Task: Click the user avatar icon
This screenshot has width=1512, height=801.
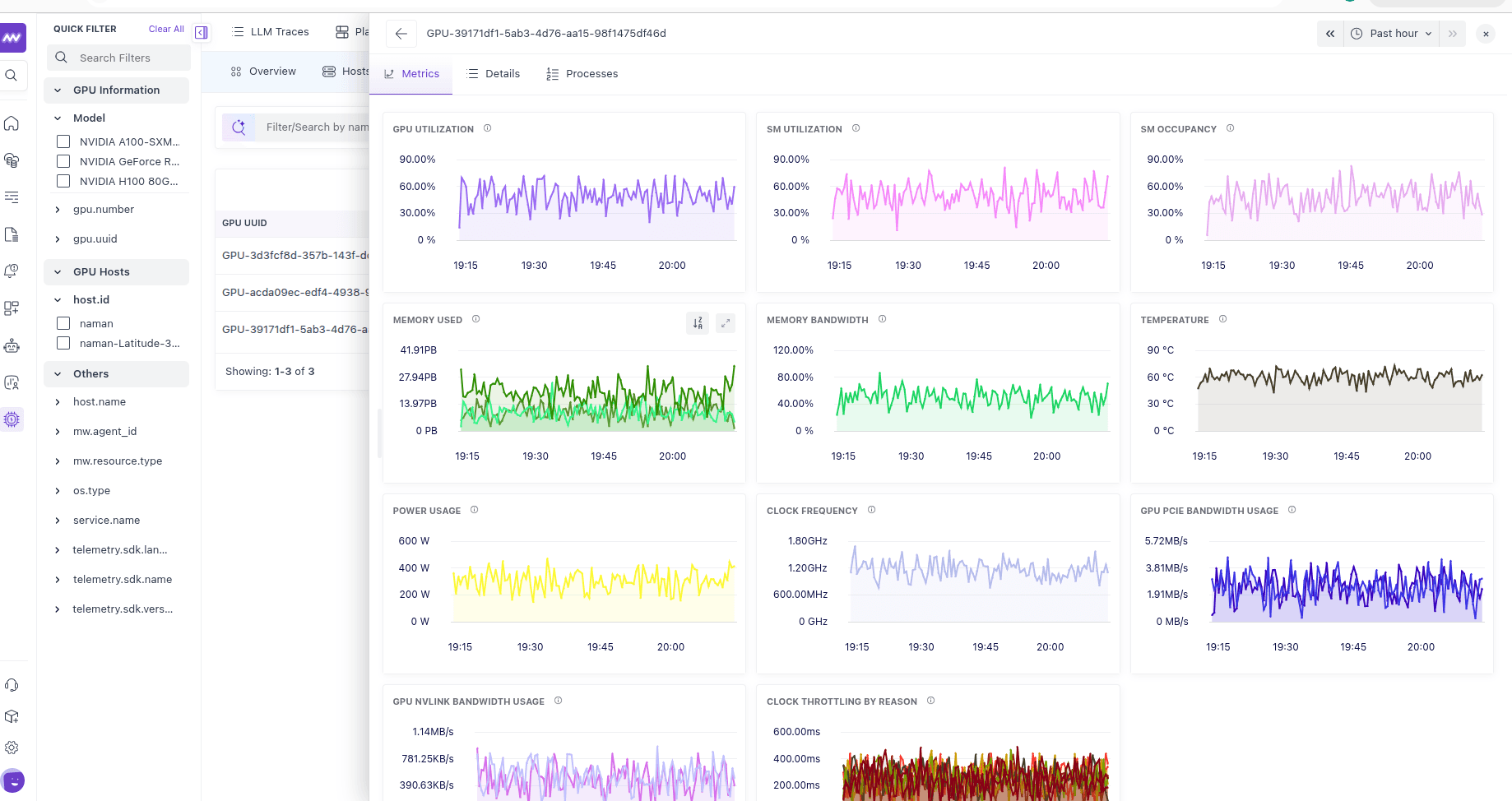Action: (13, 780)
